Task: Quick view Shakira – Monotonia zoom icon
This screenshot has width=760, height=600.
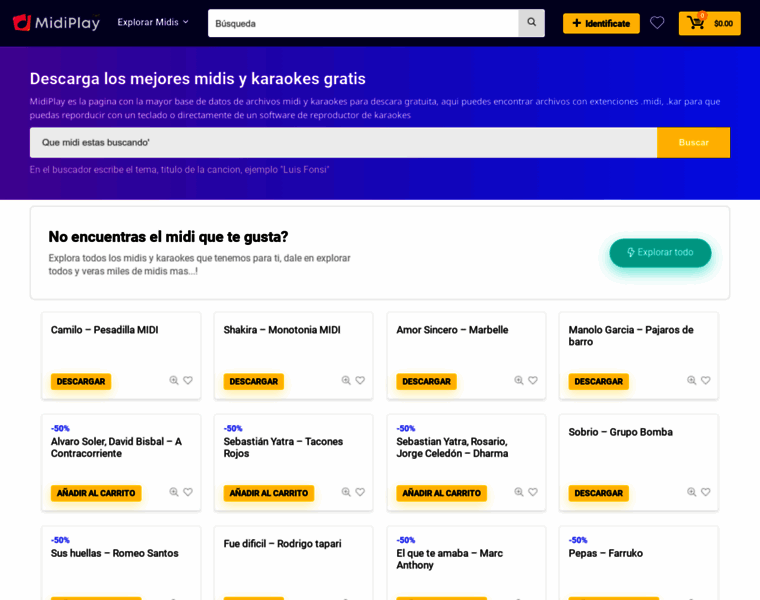Action: tap(346, 380)
